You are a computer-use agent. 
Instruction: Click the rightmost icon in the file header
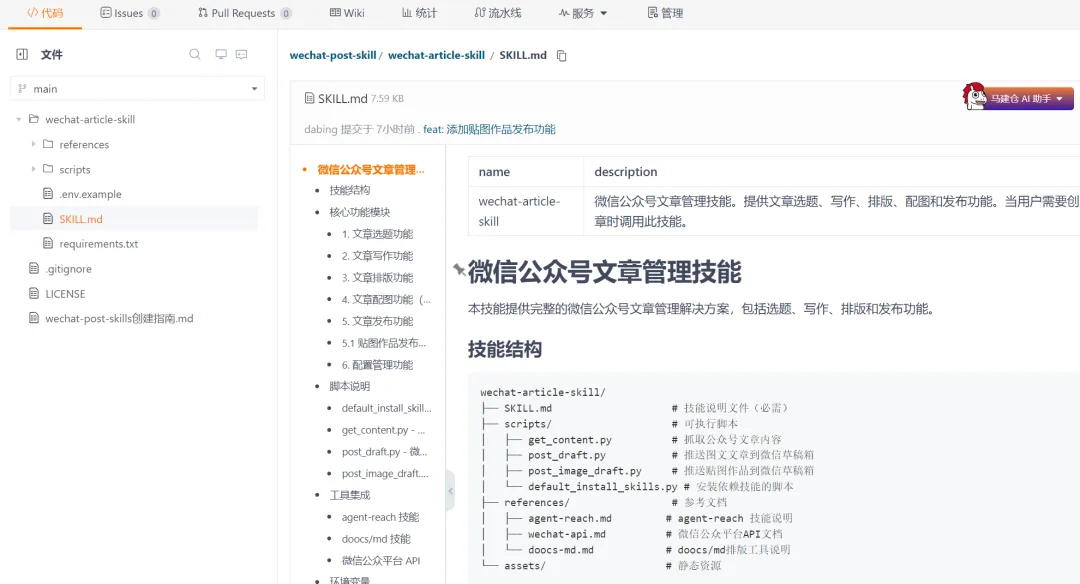242,54
